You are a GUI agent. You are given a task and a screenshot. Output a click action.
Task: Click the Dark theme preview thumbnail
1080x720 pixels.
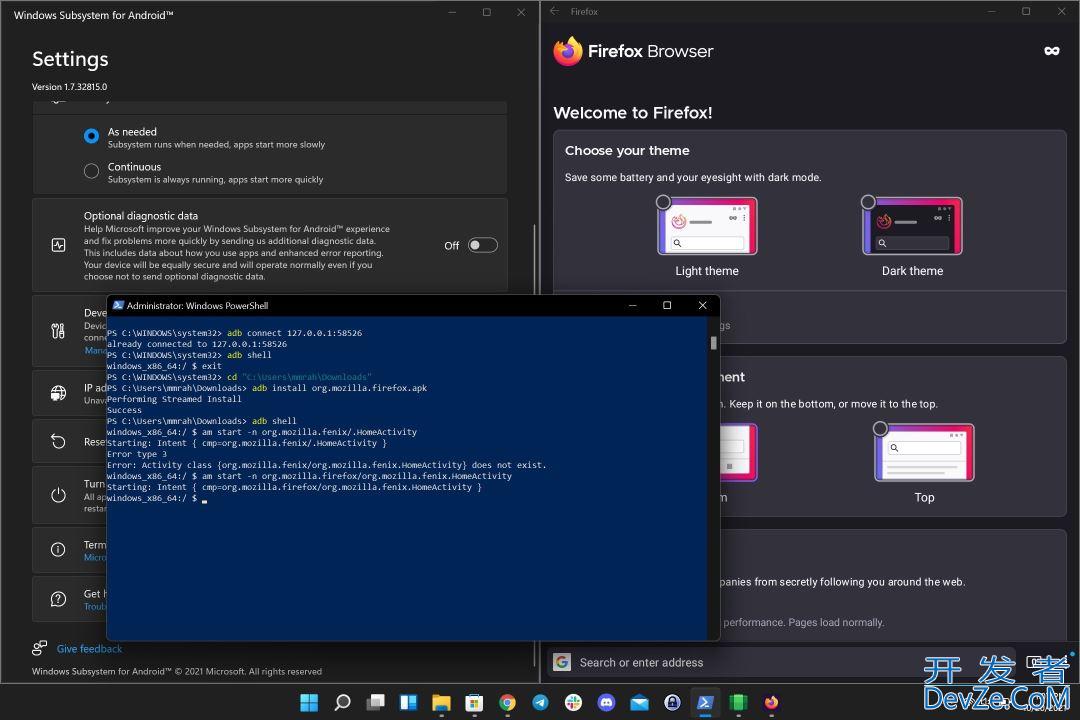913,226
